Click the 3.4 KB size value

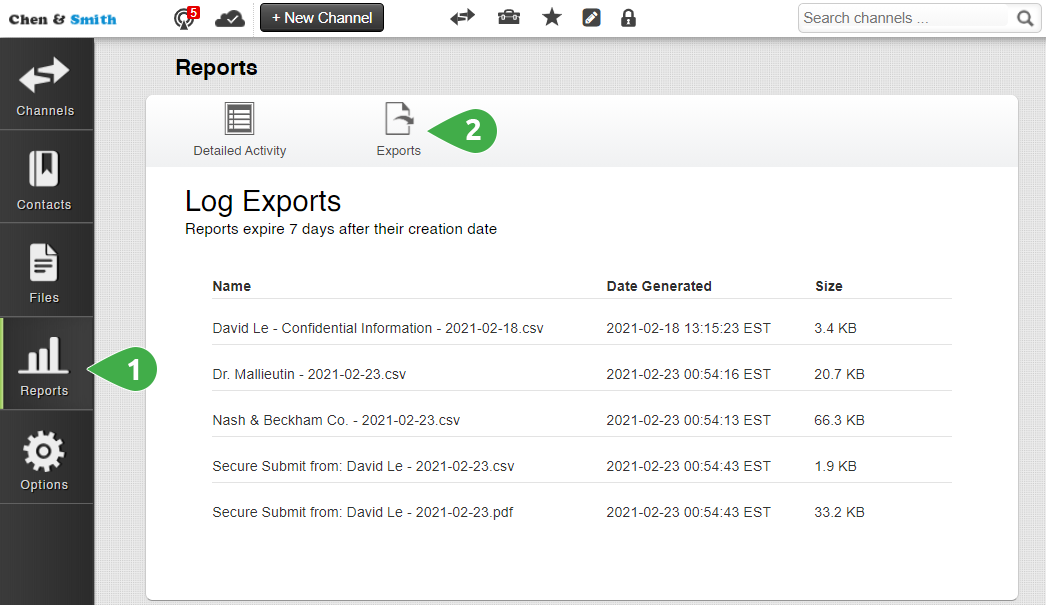[835, 328]
